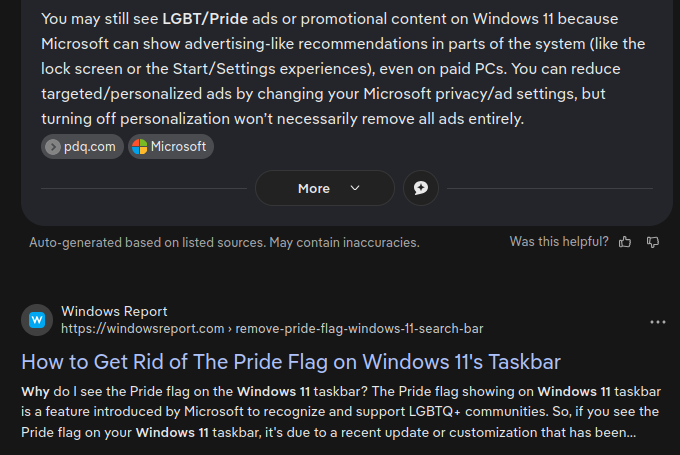Screen dimensions: 680x455
Task: Click the auto-generated disclaimer text
Action: pos(224,242)
